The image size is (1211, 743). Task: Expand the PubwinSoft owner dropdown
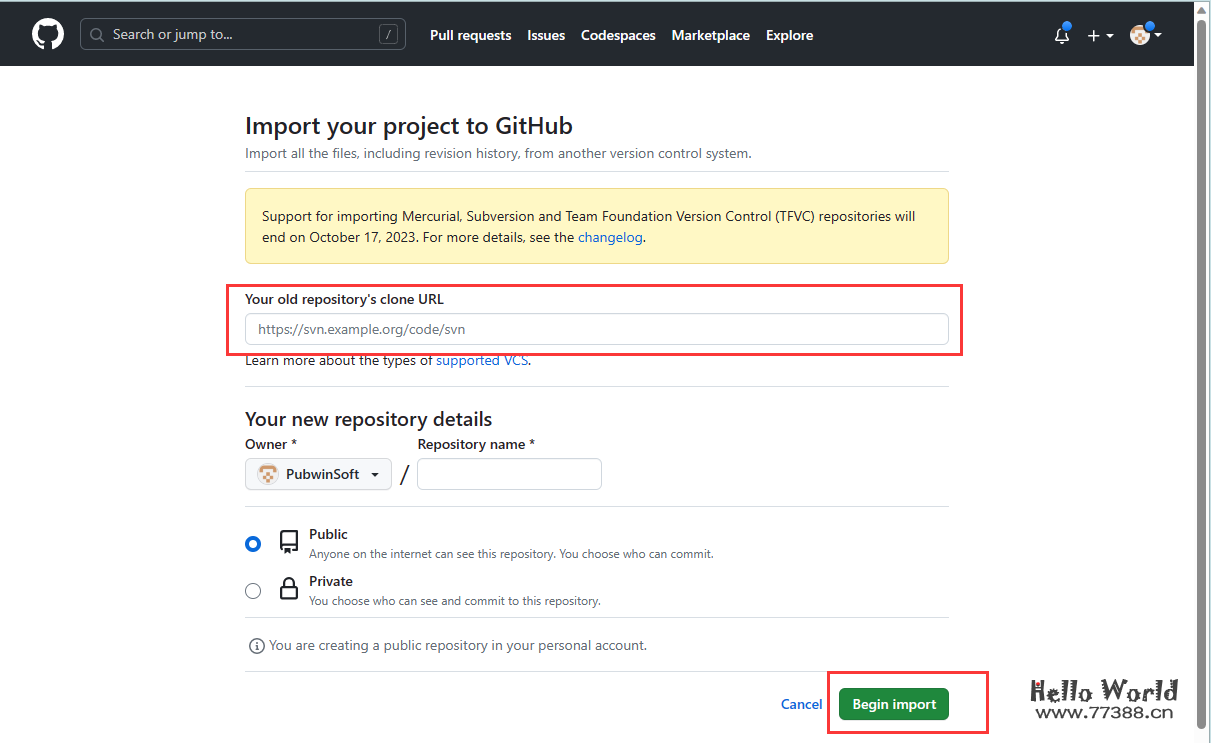318,474
